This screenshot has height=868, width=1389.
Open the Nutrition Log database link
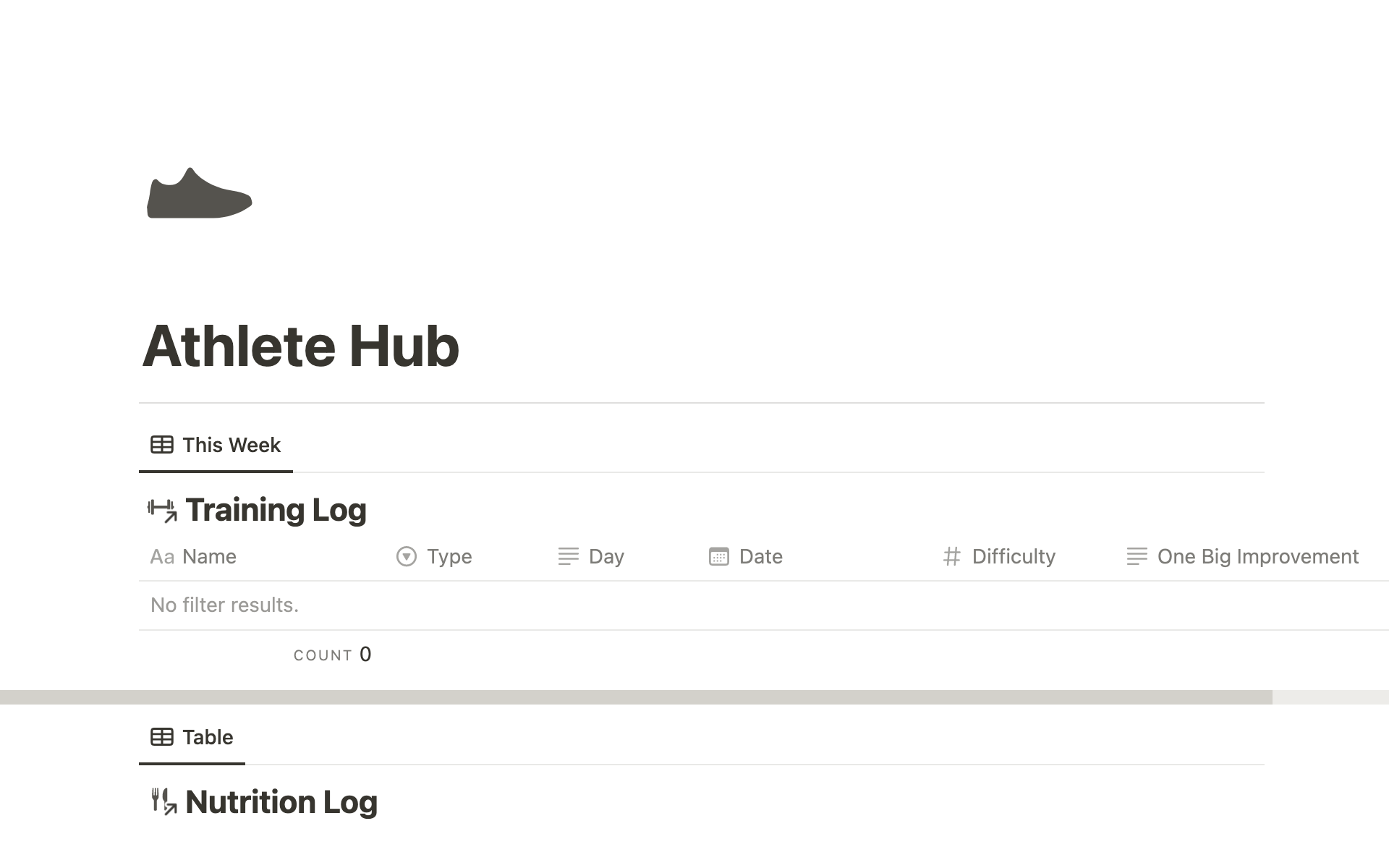(x=281, y=801)
